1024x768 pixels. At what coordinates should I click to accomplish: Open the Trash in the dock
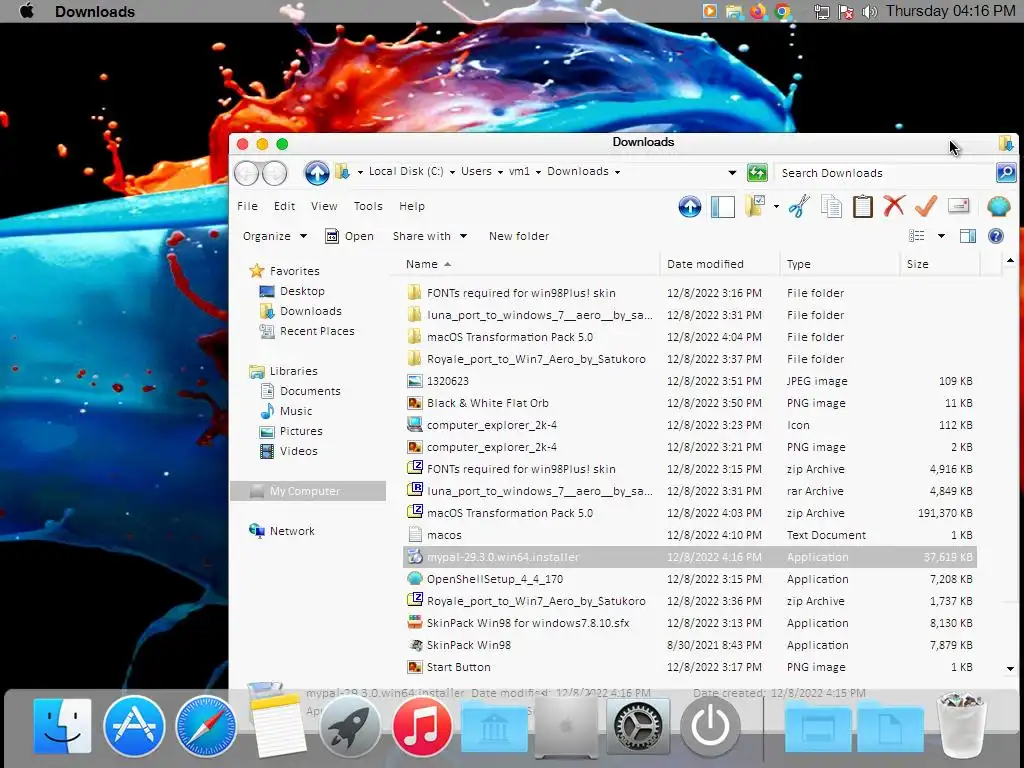tap(961, 725)
